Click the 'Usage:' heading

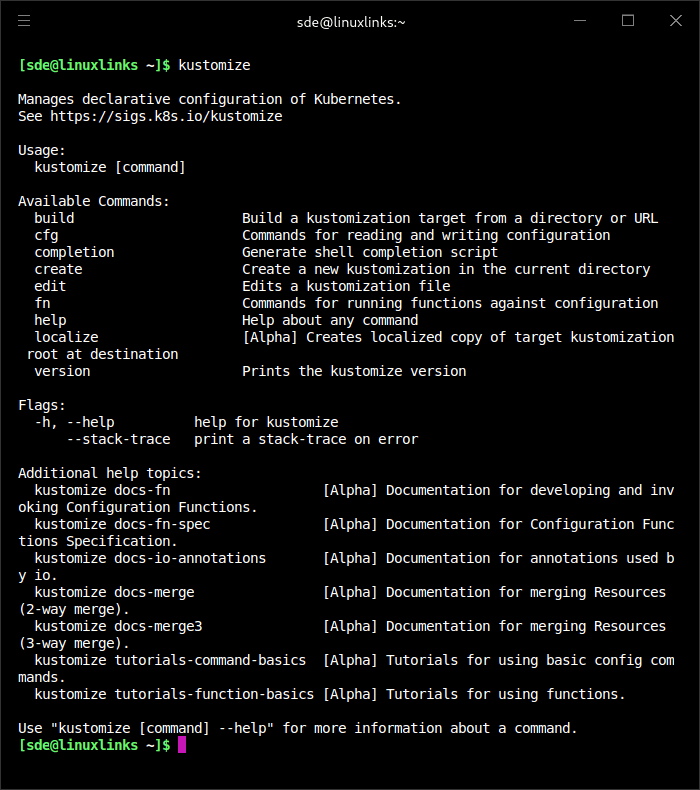pos(42,151)
